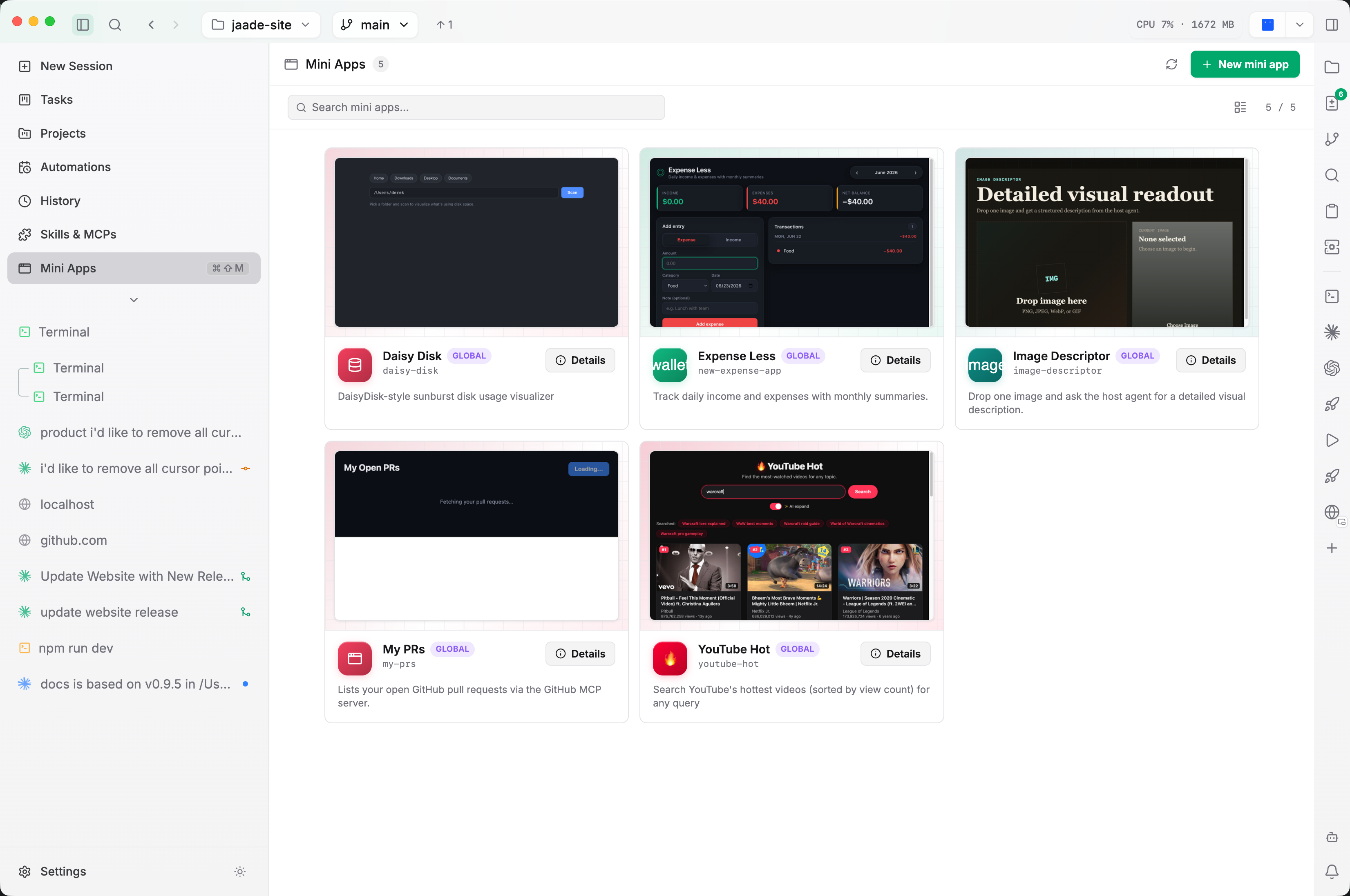Open the Daisy Disk preview thumbnail
1350x896 pixels.
click(476, 242)
